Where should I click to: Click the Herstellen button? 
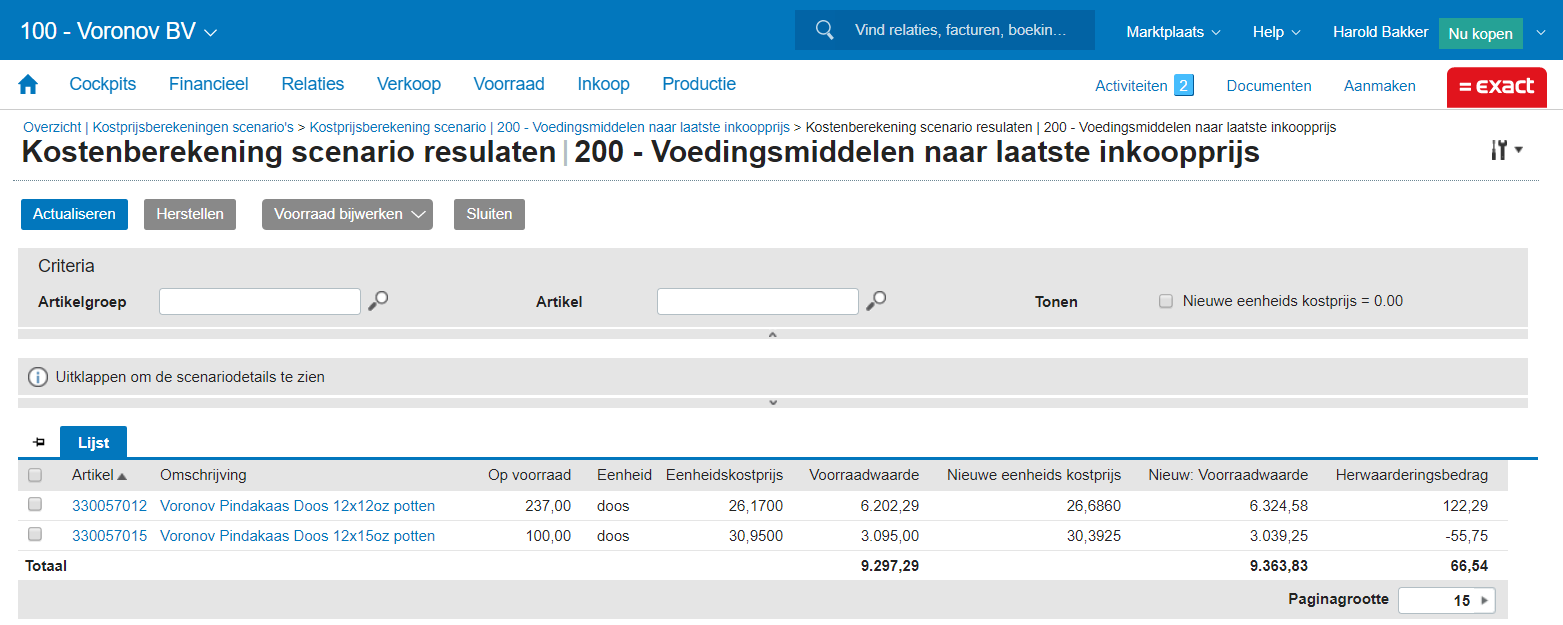click(x=190, y=214)
